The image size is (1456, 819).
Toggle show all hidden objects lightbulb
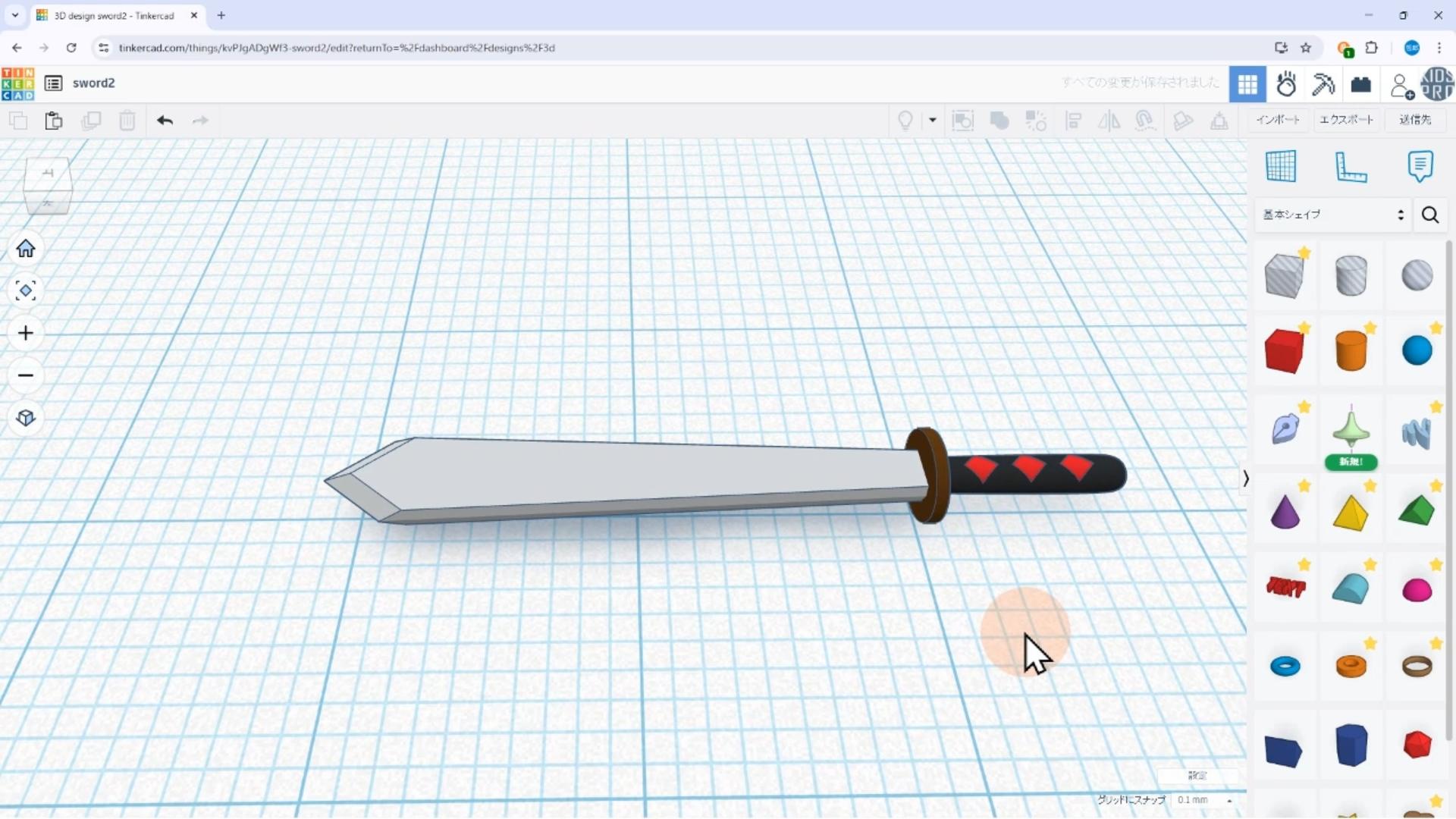[x=905, y=121]
